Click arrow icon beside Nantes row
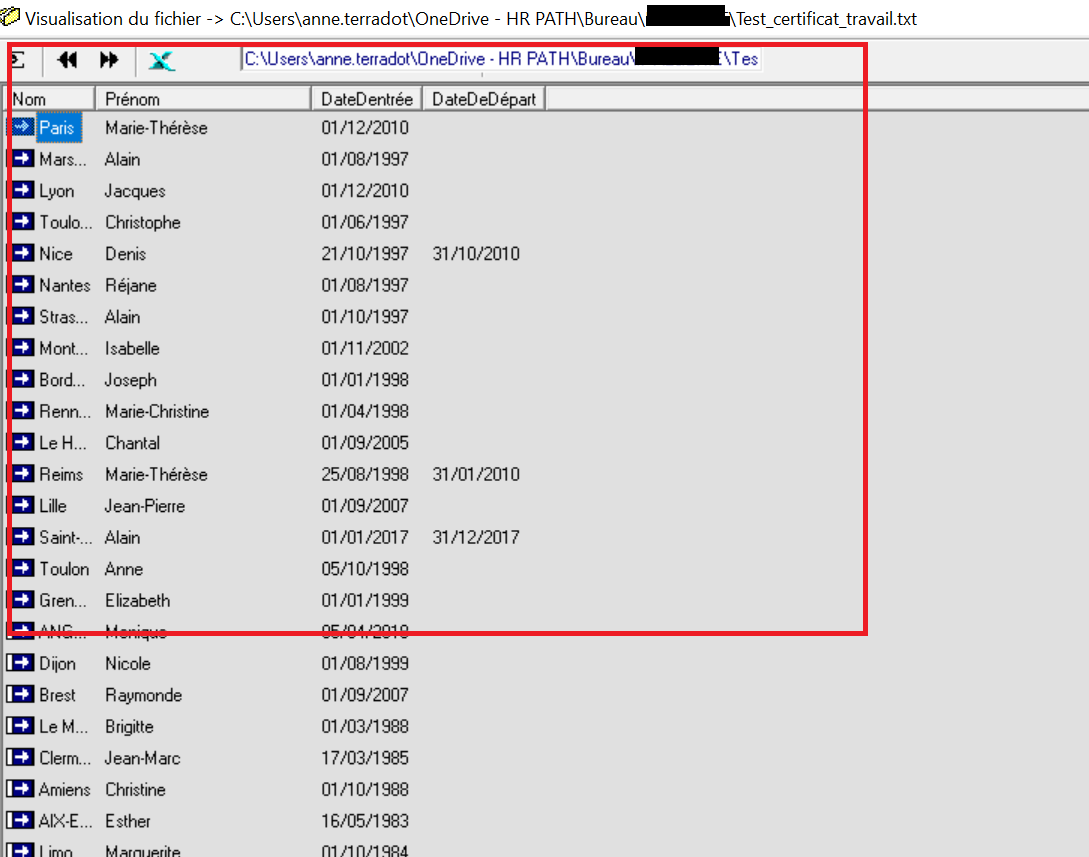1089x857 pixels. pos(21,286)
